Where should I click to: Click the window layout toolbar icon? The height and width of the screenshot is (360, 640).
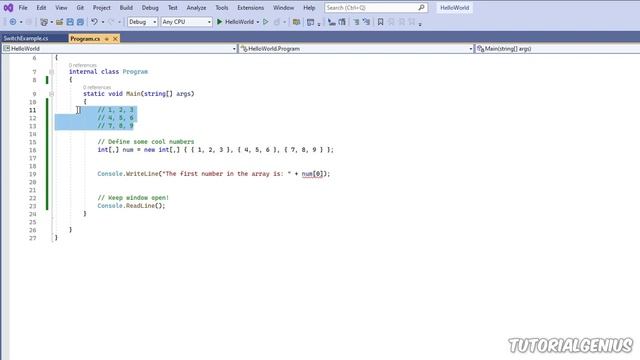tap(311, 22)
